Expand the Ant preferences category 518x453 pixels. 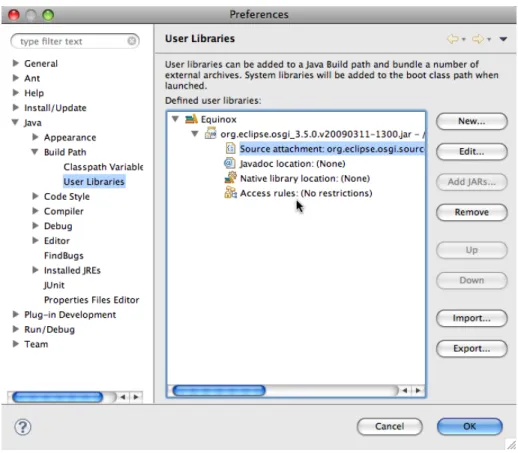(x=15, y=78)
